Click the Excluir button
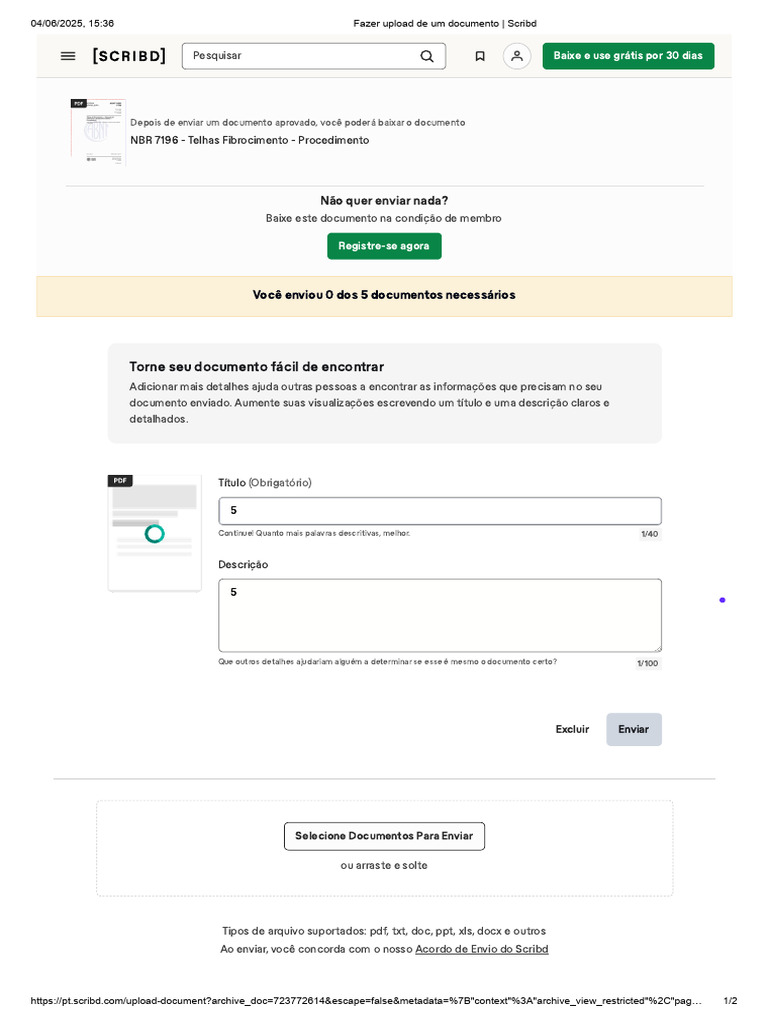Screen dimensions: 768x1024 pyautogui.click(x=572, y=729)
